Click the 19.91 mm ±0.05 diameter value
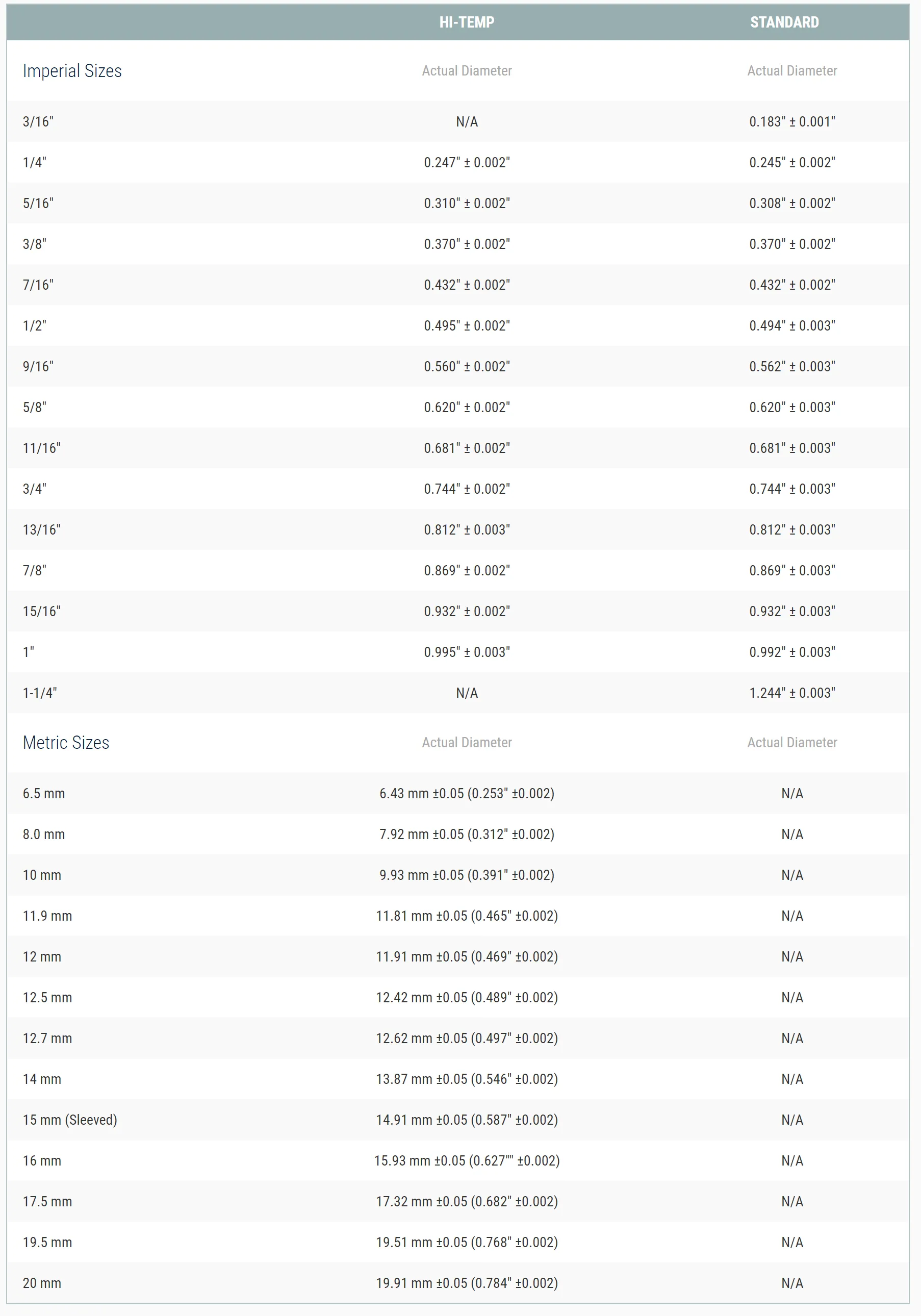 tap(467, 1283)
